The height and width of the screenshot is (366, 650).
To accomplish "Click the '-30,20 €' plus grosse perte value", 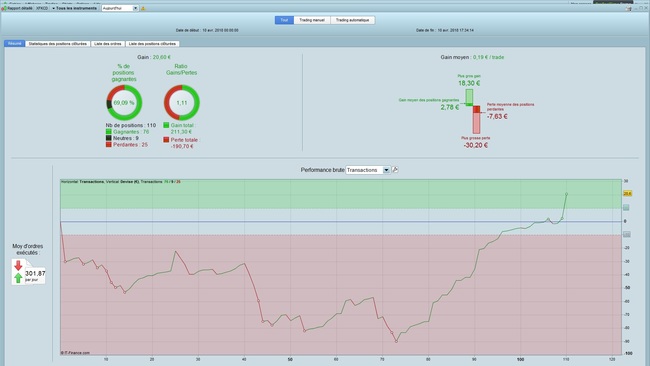I will pos(475,145).
